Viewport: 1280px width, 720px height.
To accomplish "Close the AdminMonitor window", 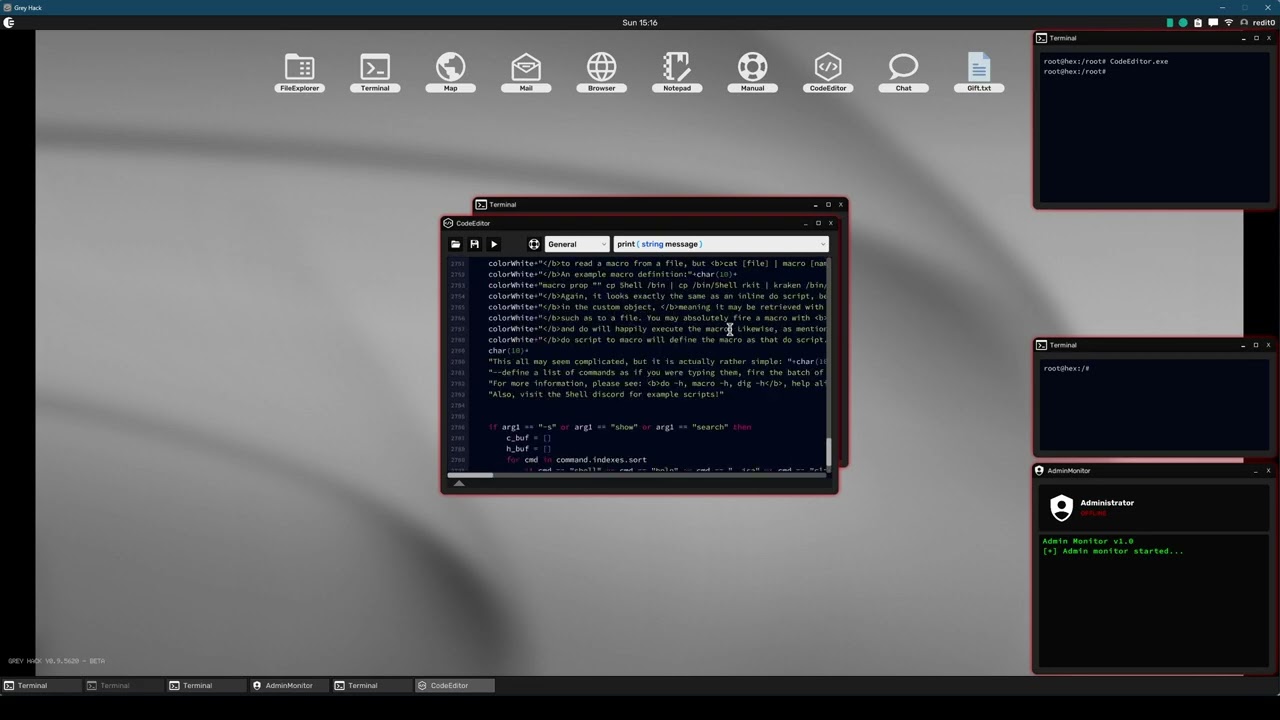I will (1268, 470).
